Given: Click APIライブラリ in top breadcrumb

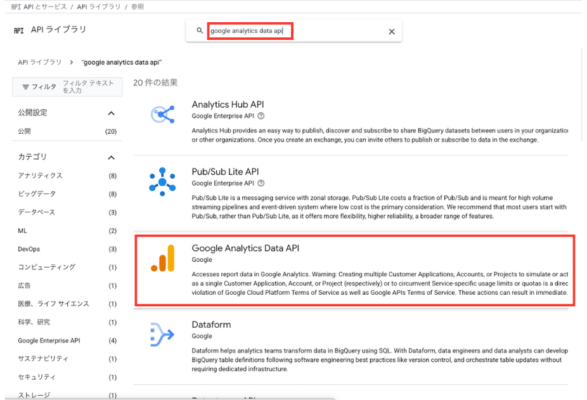Looking at the screenshot, I should point(99,7).
